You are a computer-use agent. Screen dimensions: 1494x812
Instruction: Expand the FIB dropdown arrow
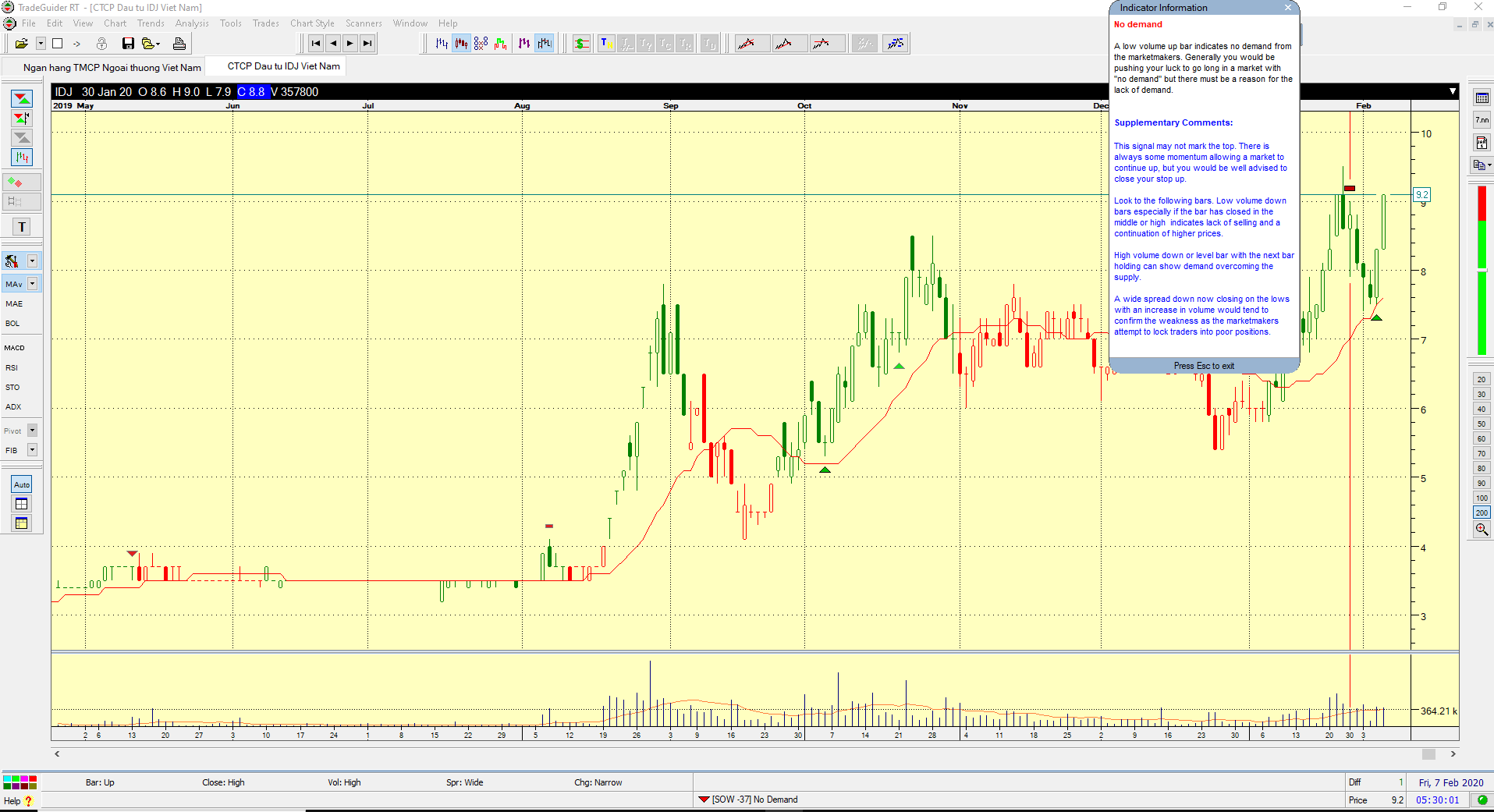click(33, 450)
